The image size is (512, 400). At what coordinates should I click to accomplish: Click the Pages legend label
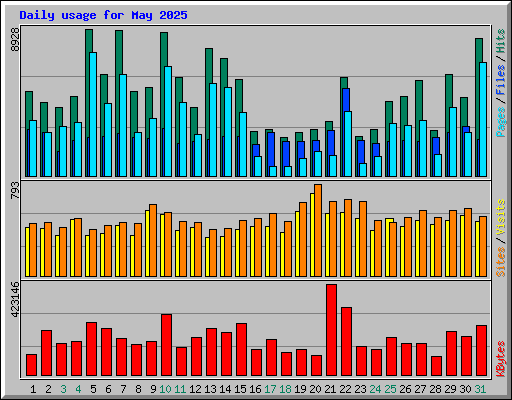501,122
